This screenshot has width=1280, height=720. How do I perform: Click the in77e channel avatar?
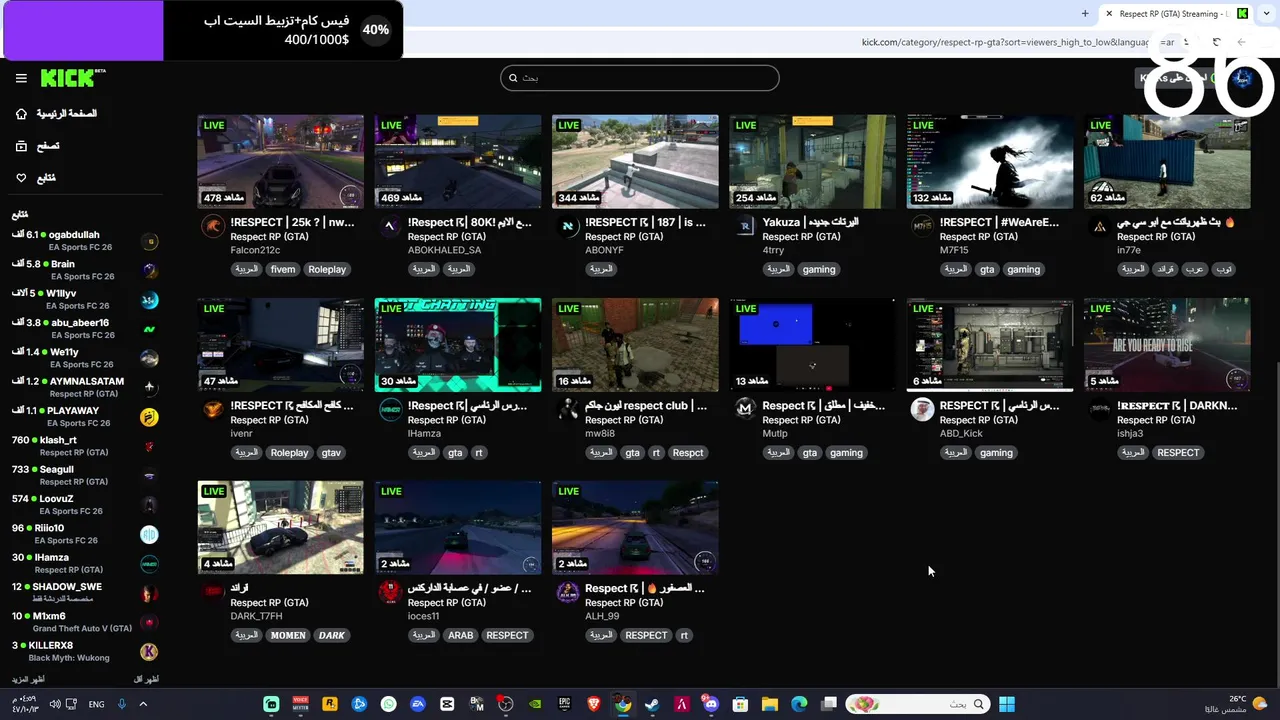[1099, 227]
